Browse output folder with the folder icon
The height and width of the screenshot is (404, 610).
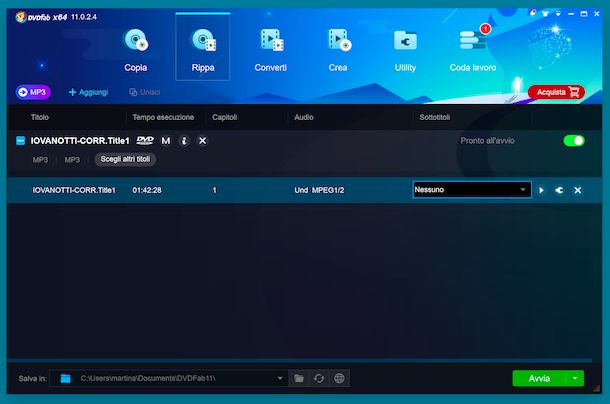coord(299,378)
